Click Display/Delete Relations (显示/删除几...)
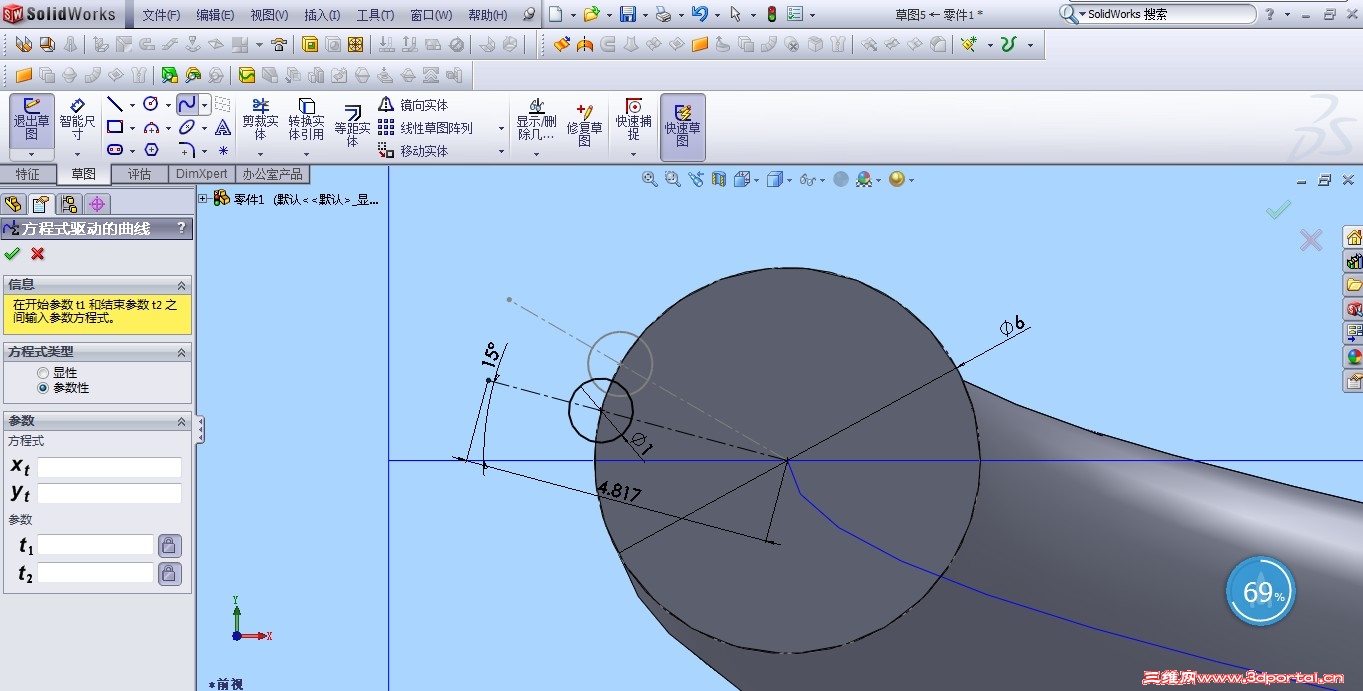 536,120
